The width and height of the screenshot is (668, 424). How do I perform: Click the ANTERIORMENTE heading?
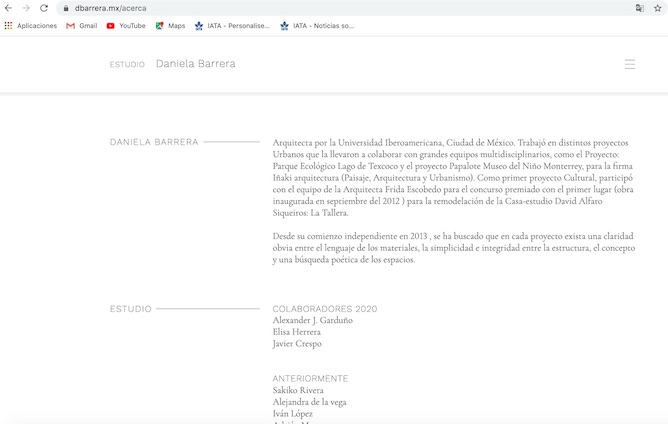click(x=310, y=378)
